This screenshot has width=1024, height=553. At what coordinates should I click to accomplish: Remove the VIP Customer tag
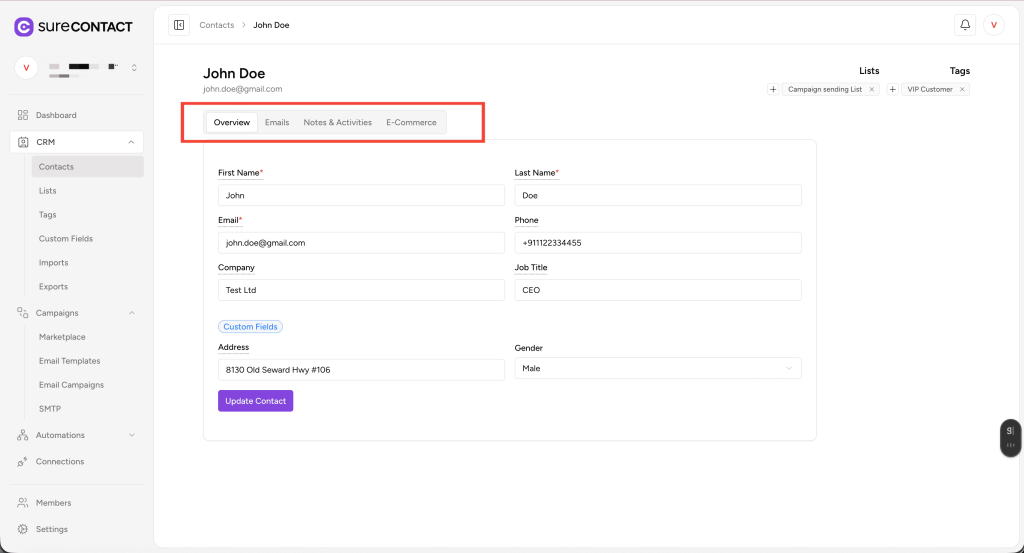962,89
